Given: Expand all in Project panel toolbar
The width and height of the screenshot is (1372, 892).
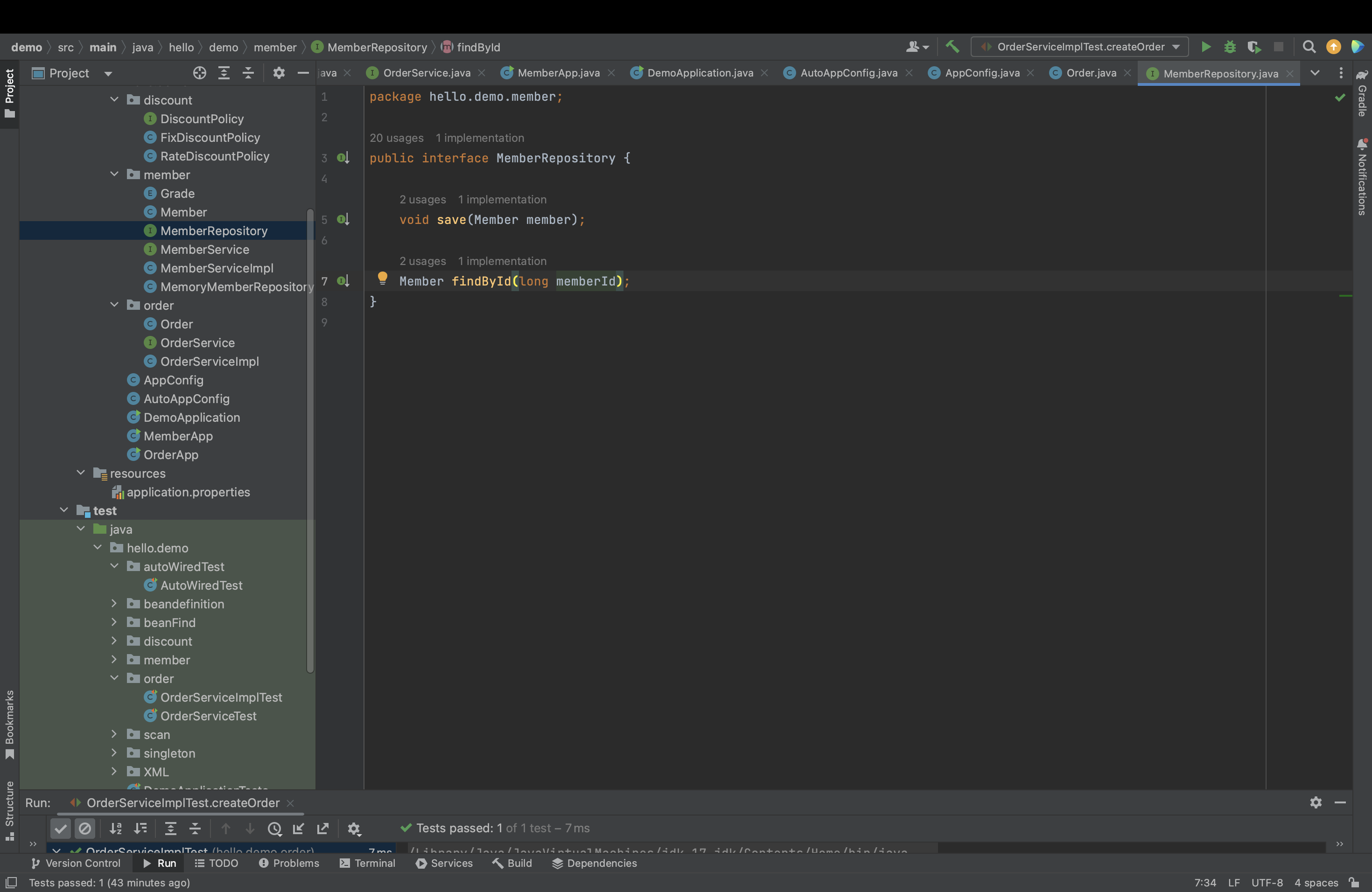Looking at the screenshot, I should coord(224,73).
